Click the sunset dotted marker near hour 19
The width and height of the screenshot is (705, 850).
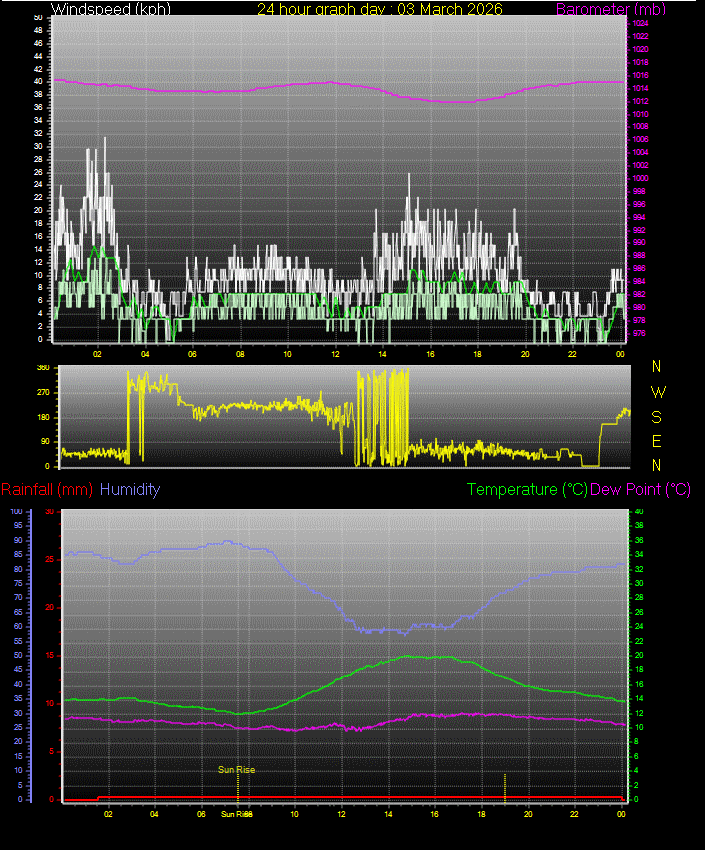coord(505,786)
